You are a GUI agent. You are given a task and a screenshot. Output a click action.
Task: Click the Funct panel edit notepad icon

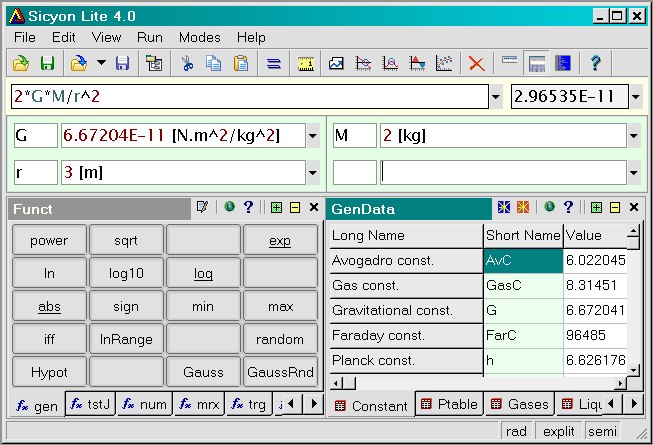pos(202,207)
